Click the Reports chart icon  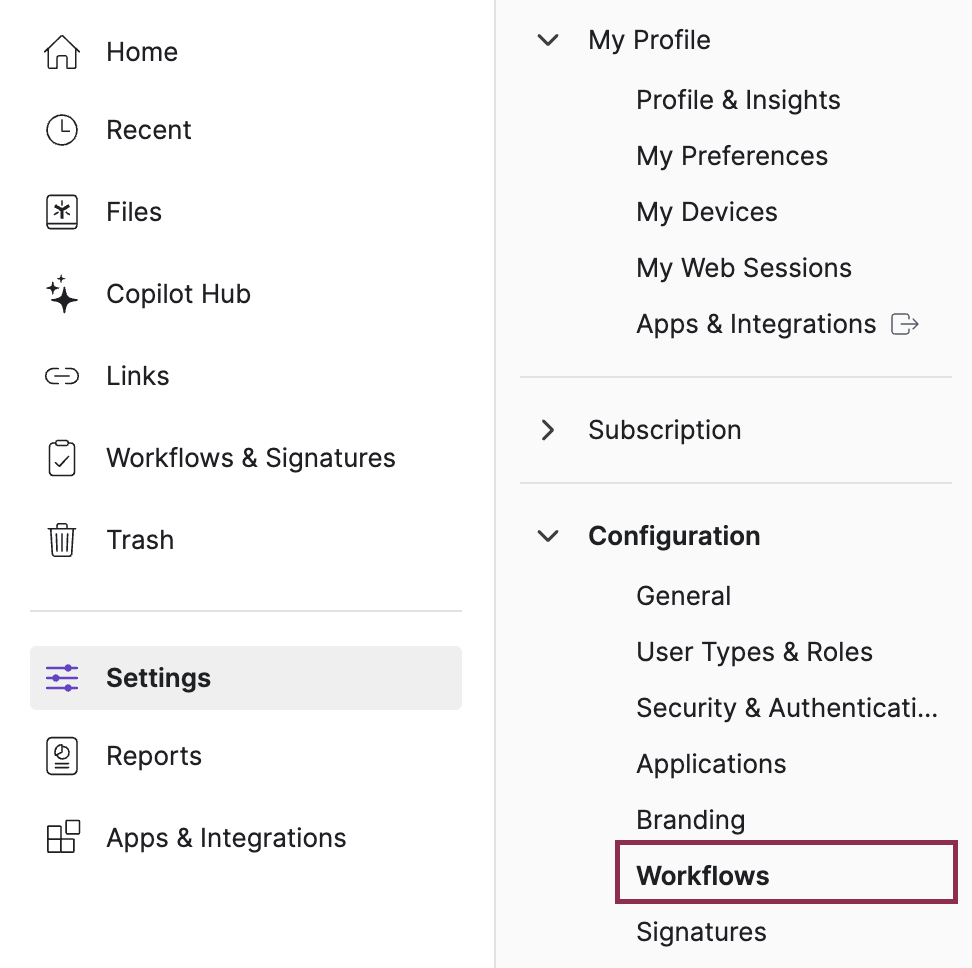tap(62, 756)
